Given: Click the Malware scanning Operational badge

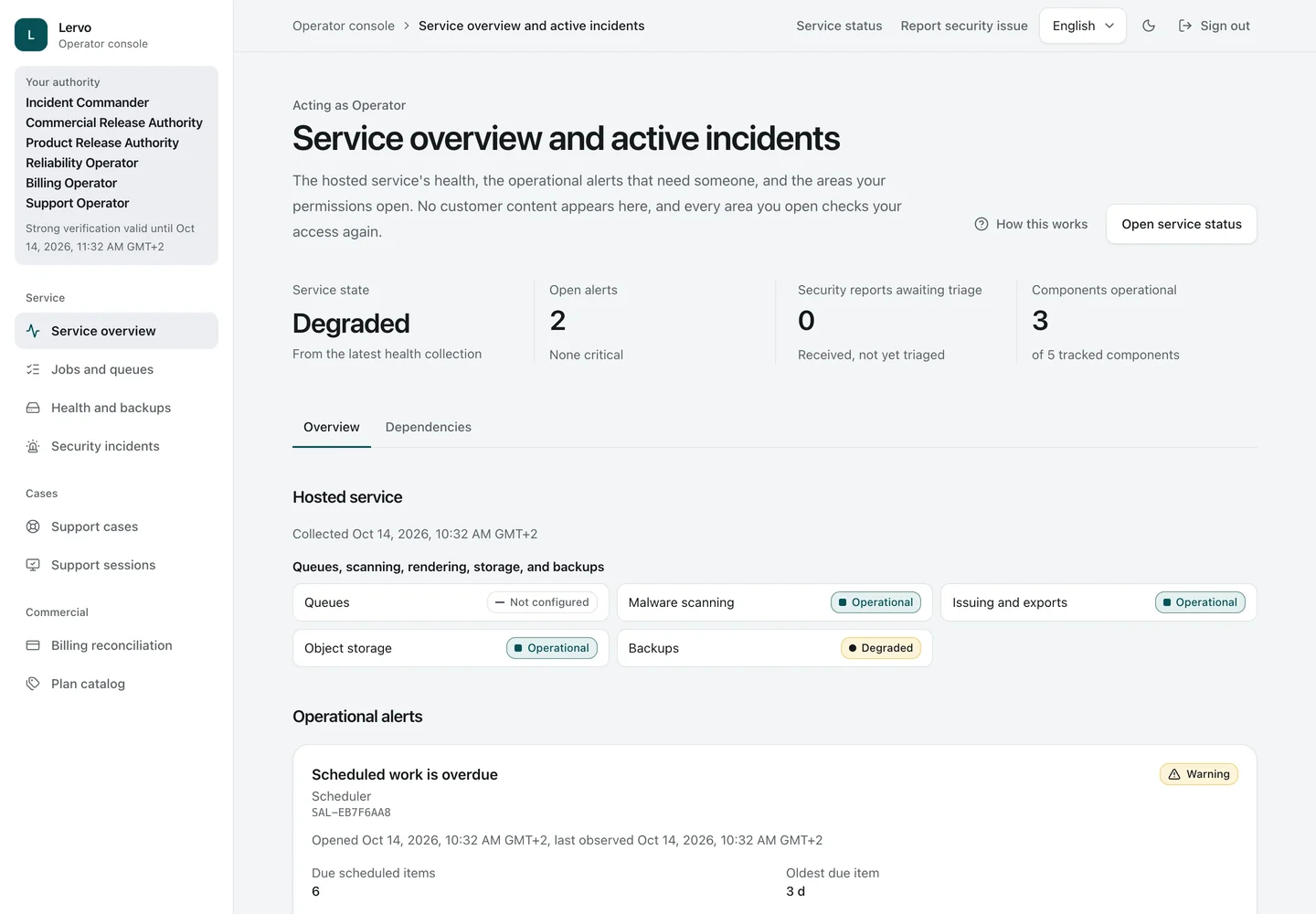Looking at the screenshot, I should coord(876,602).
